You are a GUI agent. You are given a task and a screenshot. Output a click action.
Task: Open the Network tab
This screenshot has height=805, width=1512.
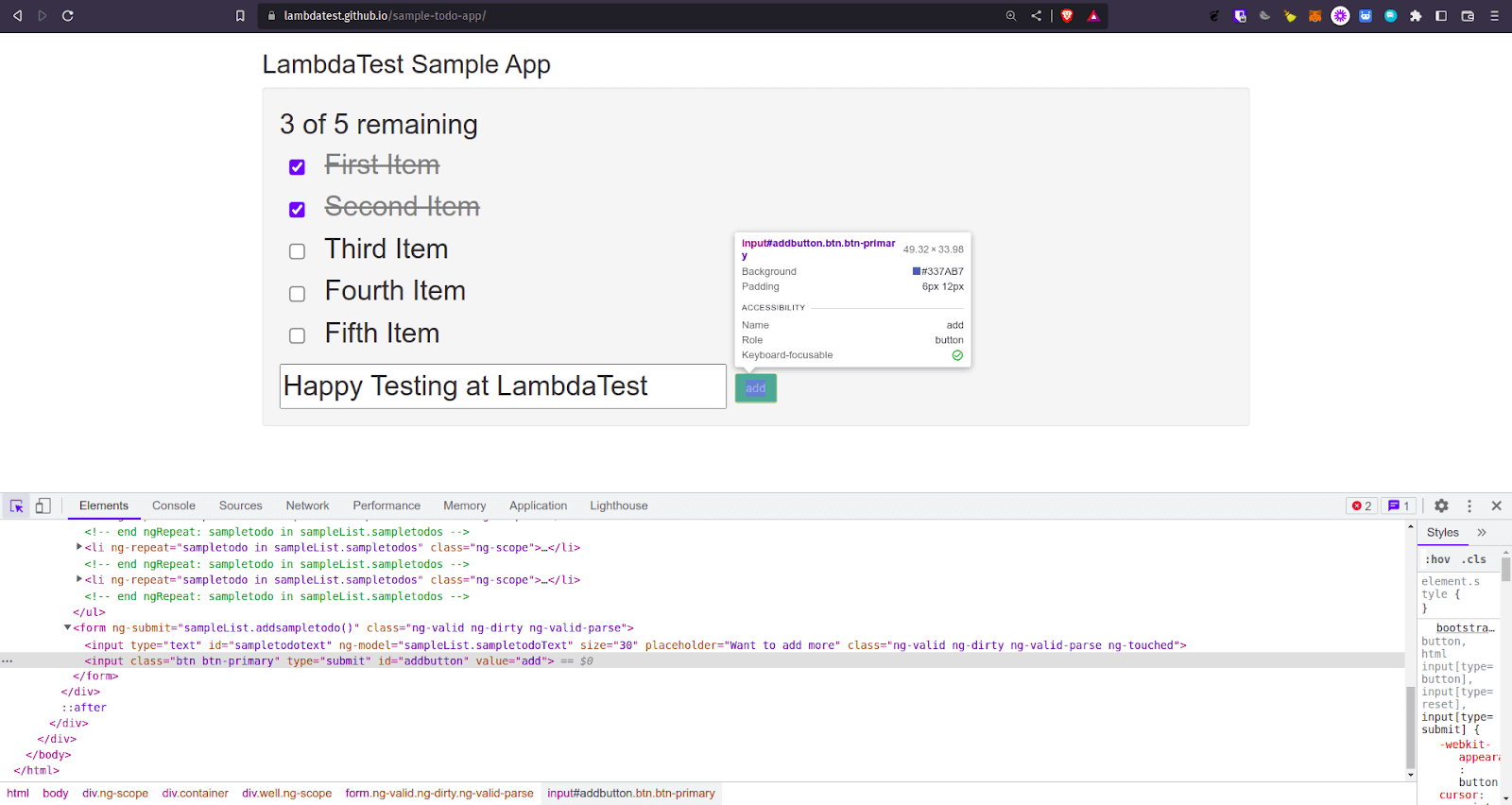307,506
